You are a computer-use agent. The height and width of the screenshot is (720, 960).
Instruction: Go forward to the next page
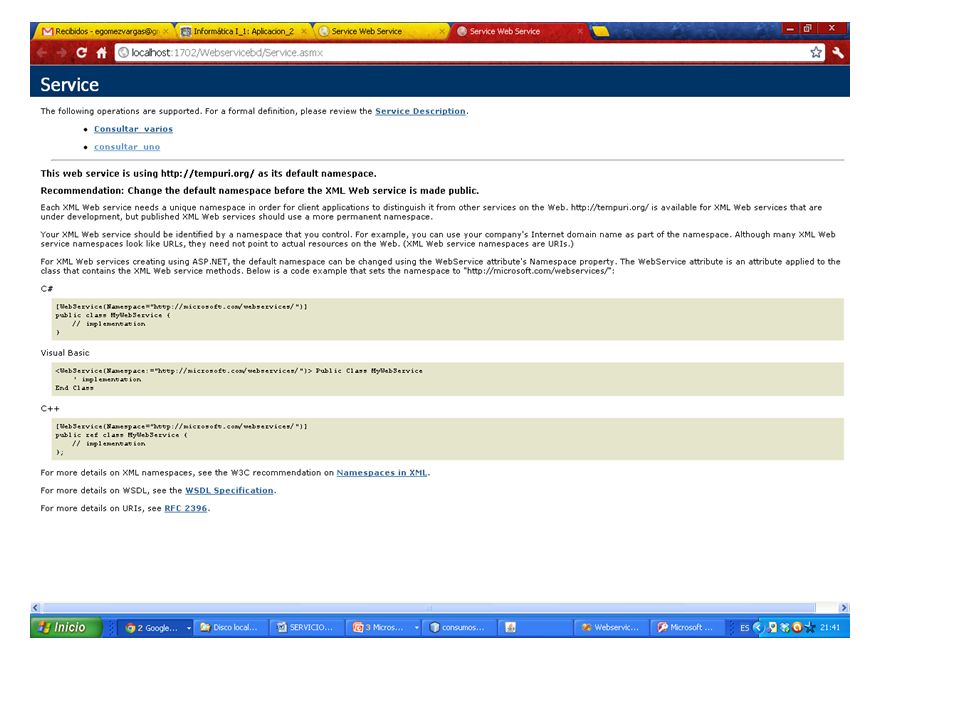tap(61, 53)
